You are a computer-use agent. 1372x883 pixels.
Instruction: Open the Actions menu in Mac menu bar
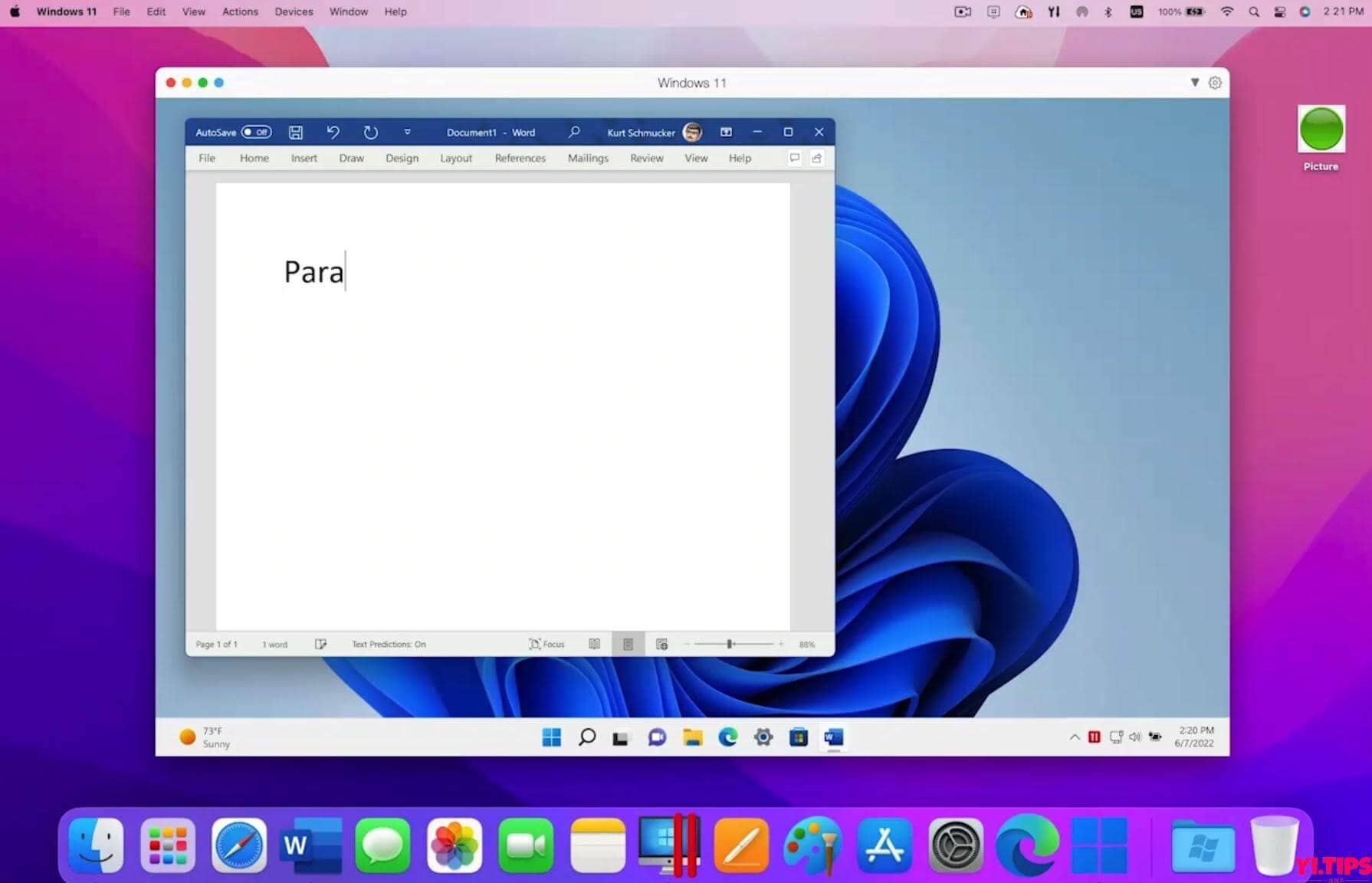pyautogui.click(x=240, y=11)
